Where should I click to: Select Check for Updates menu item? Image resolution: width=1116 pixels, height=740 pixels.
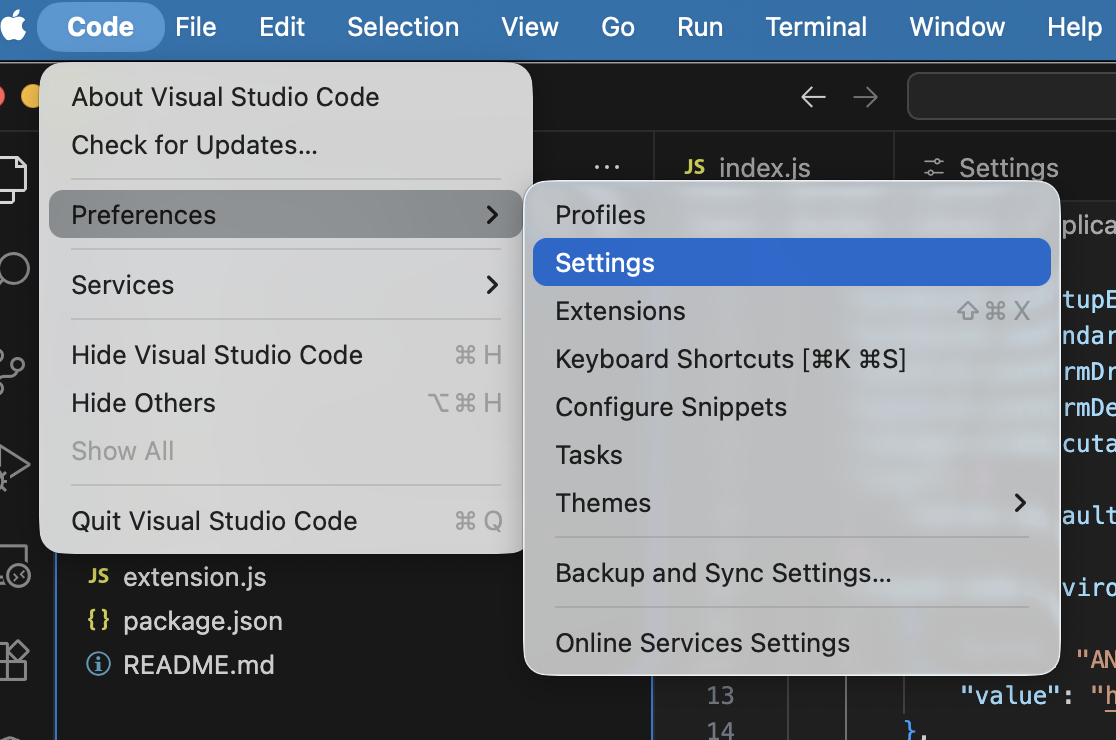(x=195, y=145)
